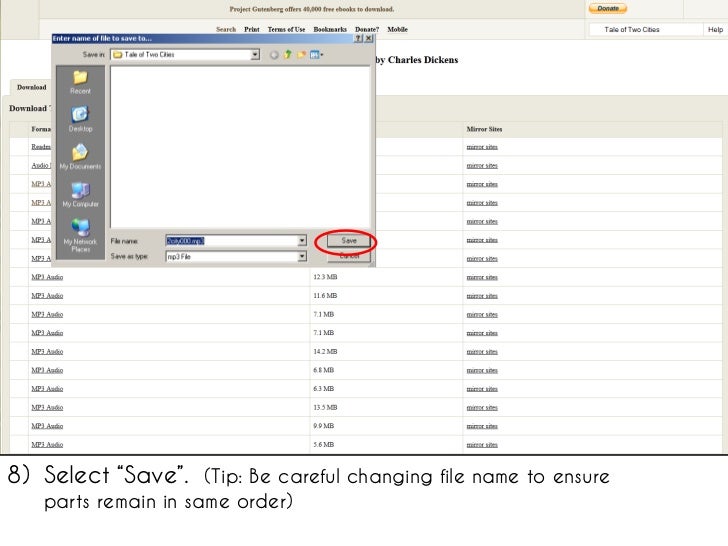Screen dimensions: 728x546
Task: Open the Download tab
Action: pos(31,87)
